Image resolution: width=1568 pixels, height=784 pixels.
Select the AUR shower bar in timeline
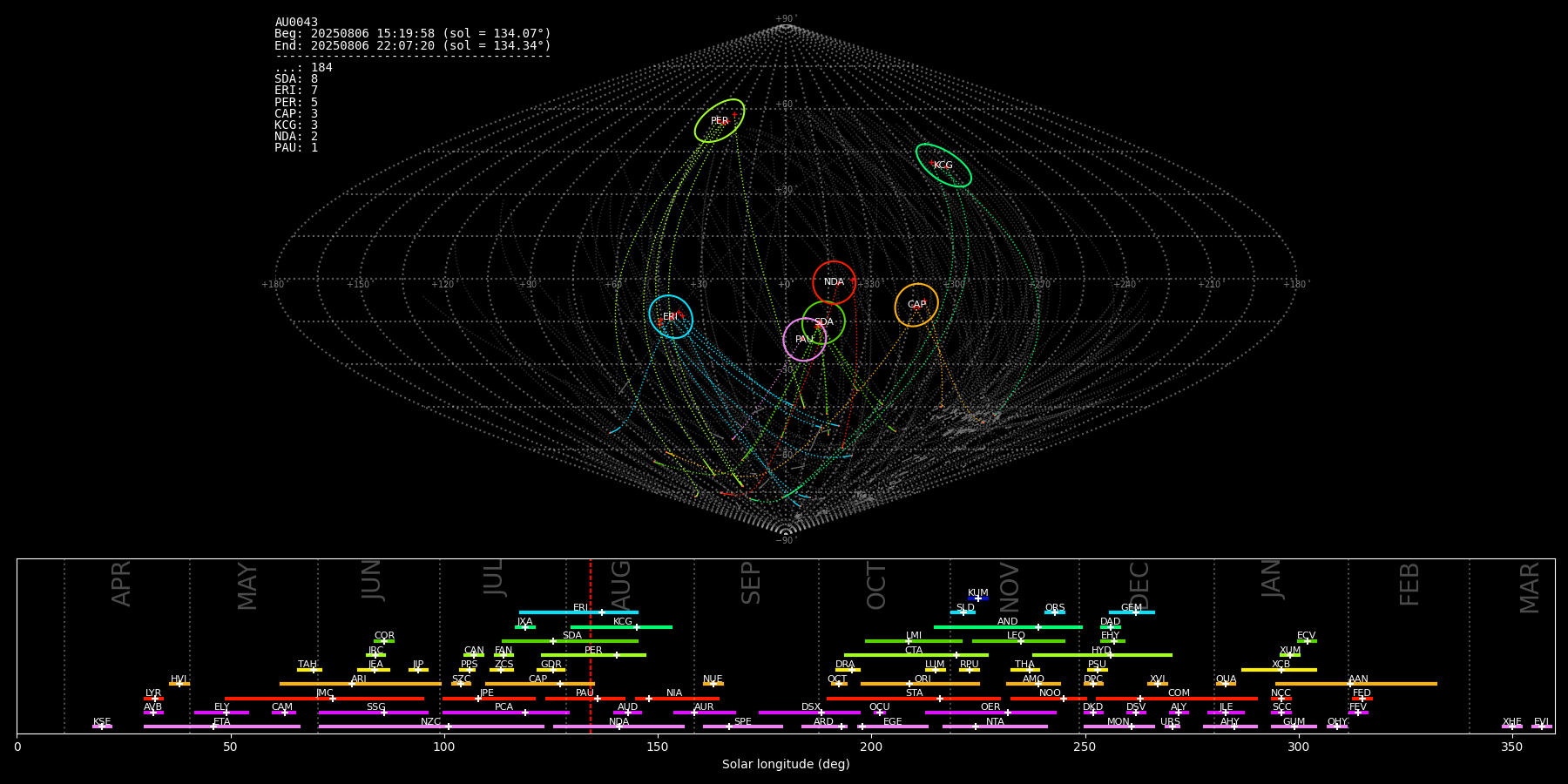704,713
